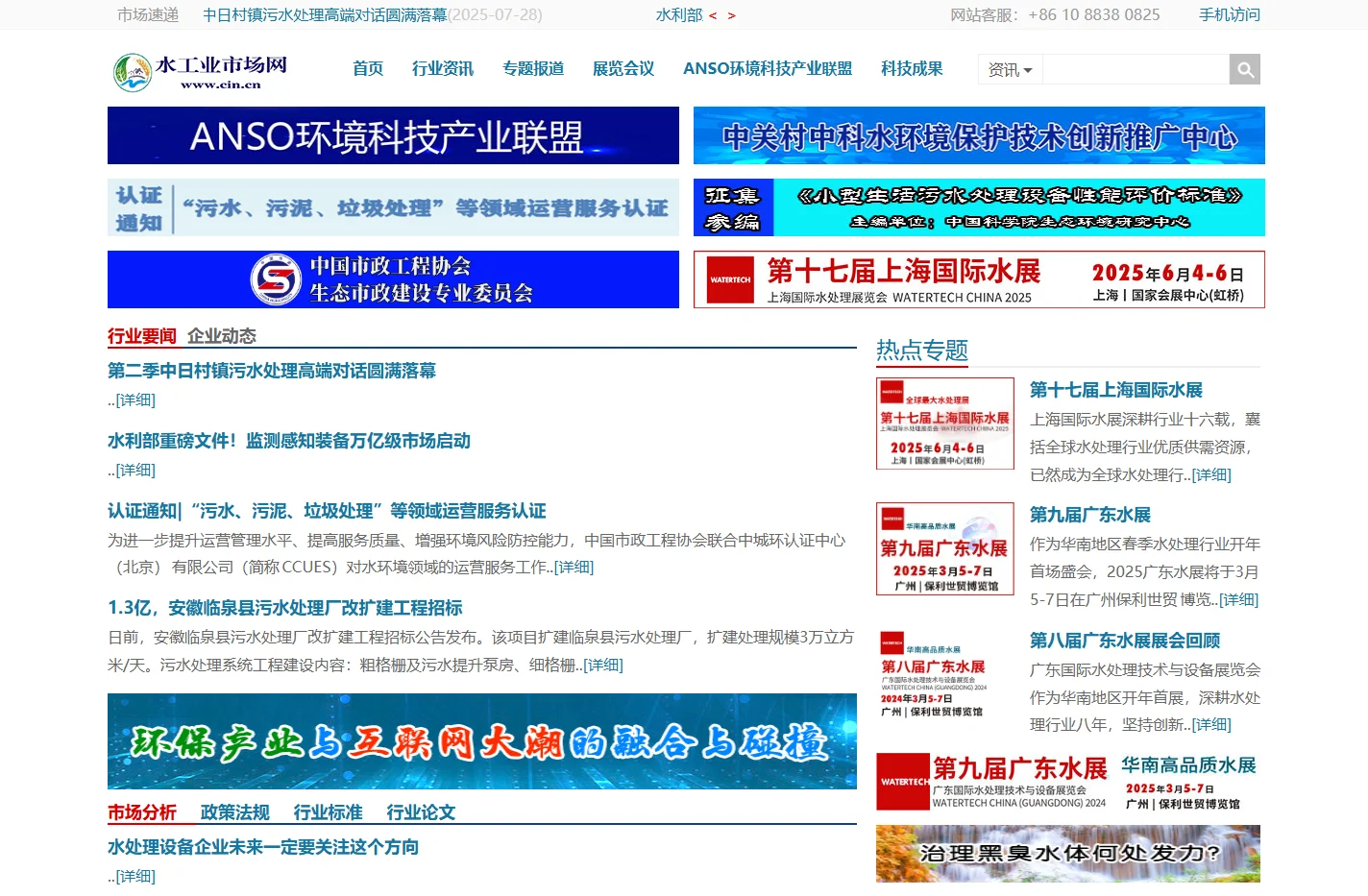Image resolution: width=1368 pixels, height=896 pixels.
Task: Open 第八届广东水展展会回顾 title
Action: point(1125,641)
